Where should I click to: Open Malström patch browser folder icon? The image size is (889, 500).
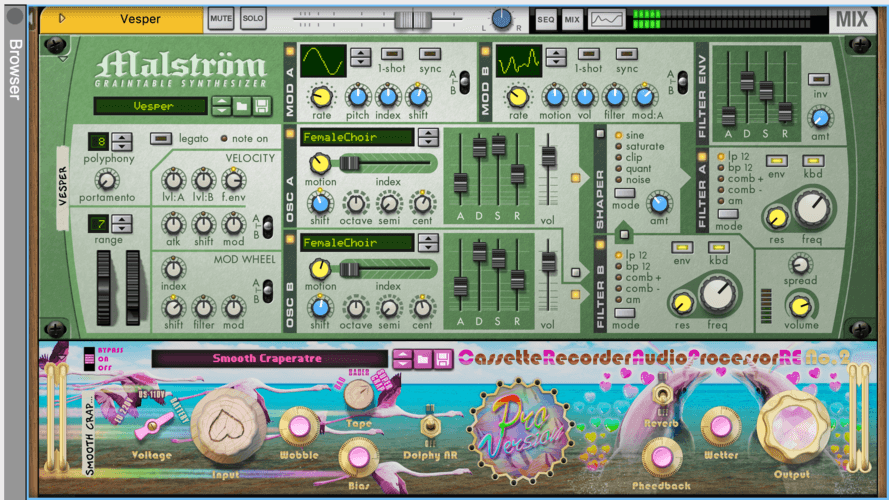(x=242, y=106)
